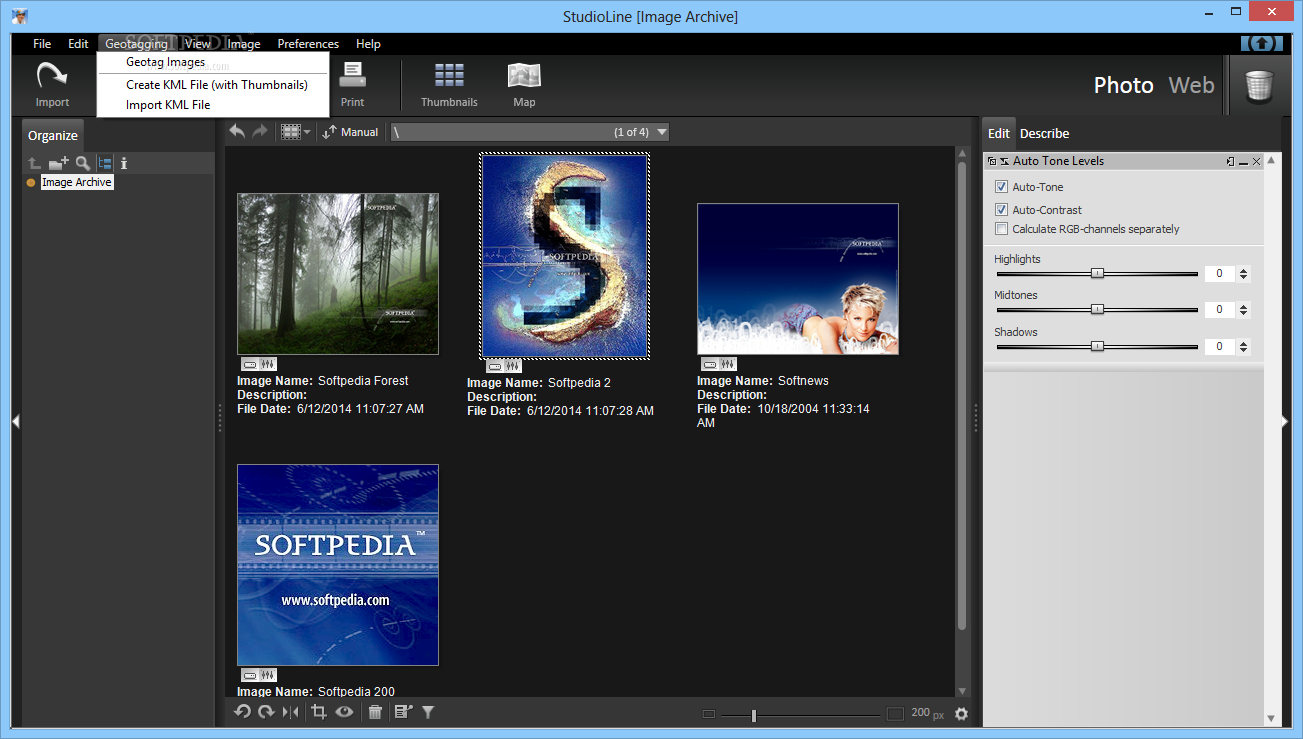Collapse the Auto Tone Levels panel

(x=1243, y=161)
